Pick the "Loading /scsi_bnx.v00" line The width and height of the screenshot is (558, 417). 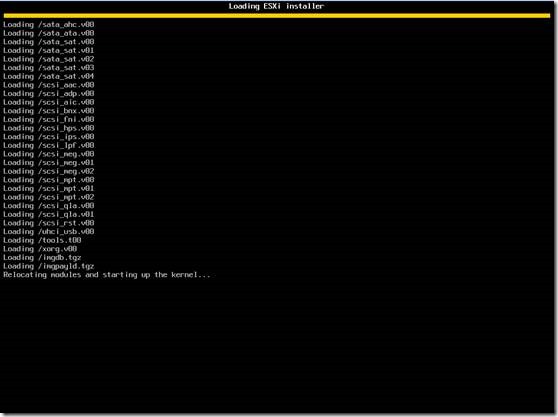49,111
